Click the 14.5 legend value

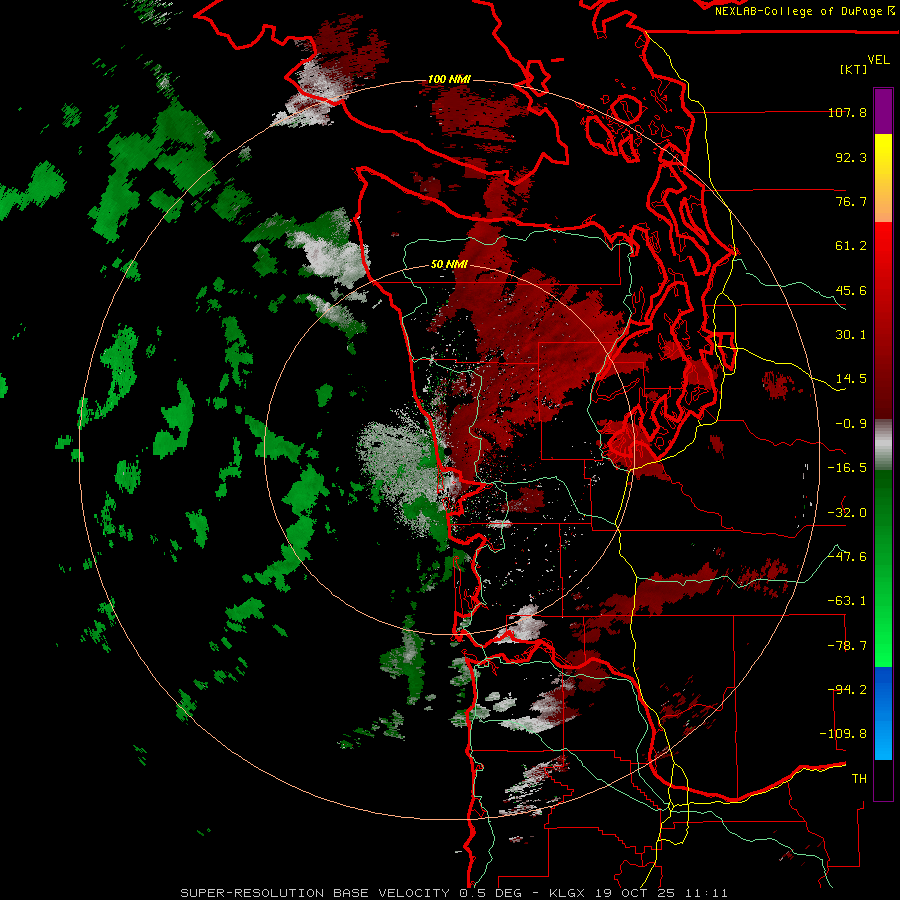(851, 379)
